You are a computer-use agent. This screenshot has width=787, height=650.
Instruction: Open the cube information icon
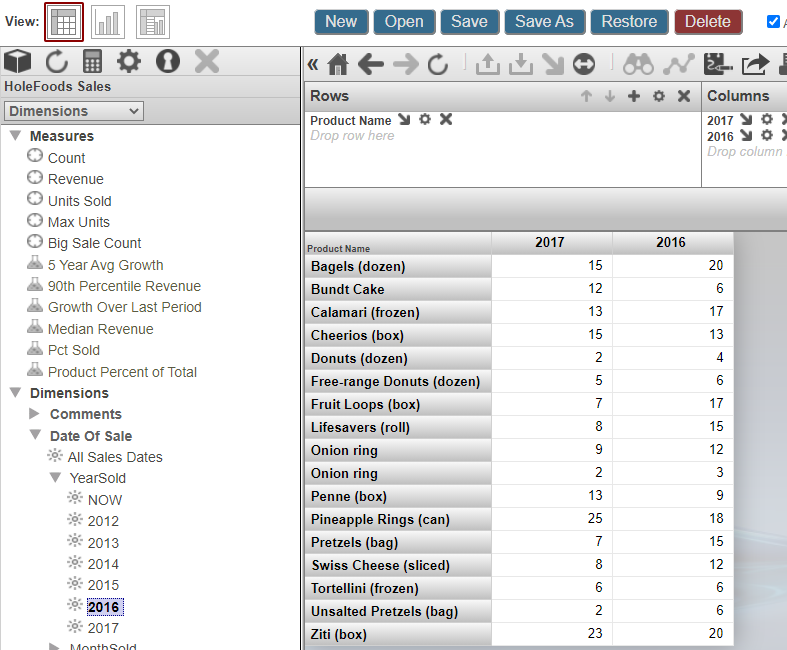tap(168, 62)
